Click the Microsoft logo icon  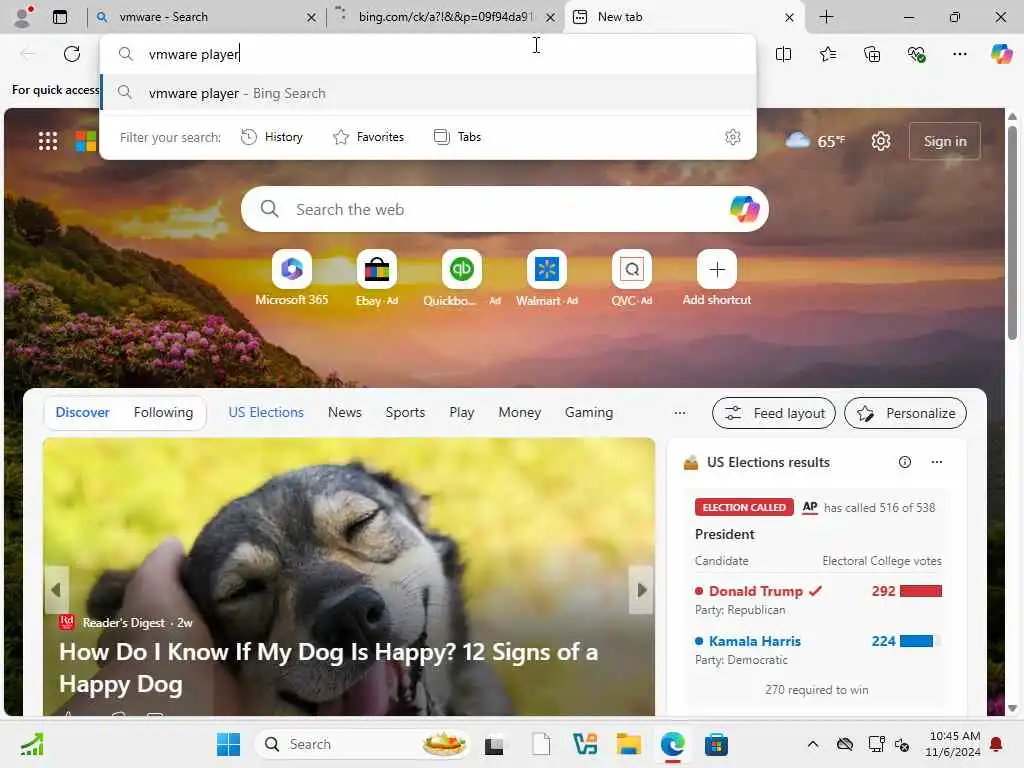(x=86, y=141)
